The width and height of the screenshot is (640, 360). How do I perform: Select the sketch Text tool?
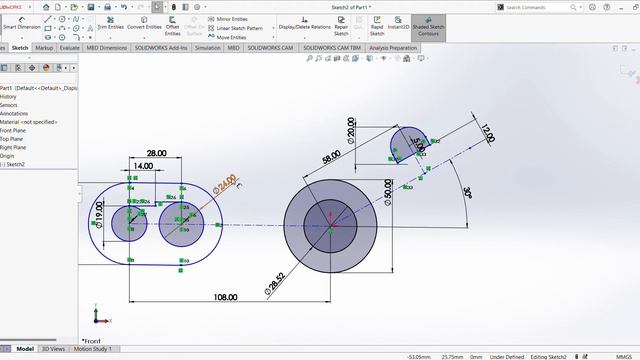coord(90,28)
